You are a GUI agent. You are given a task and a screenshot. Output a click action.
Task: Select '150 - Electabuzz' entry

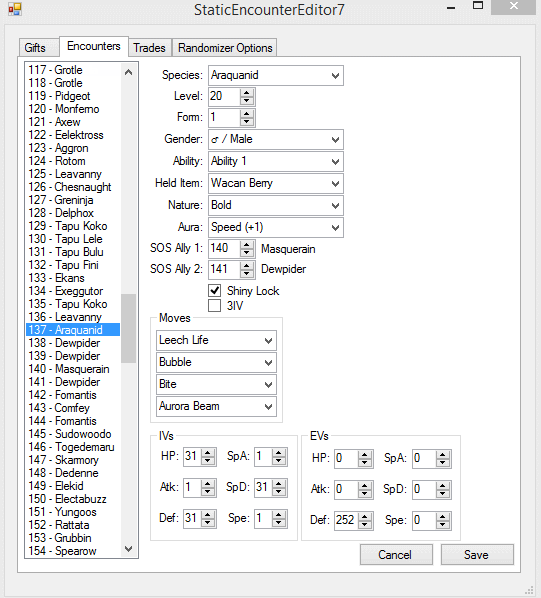point(73,499)
